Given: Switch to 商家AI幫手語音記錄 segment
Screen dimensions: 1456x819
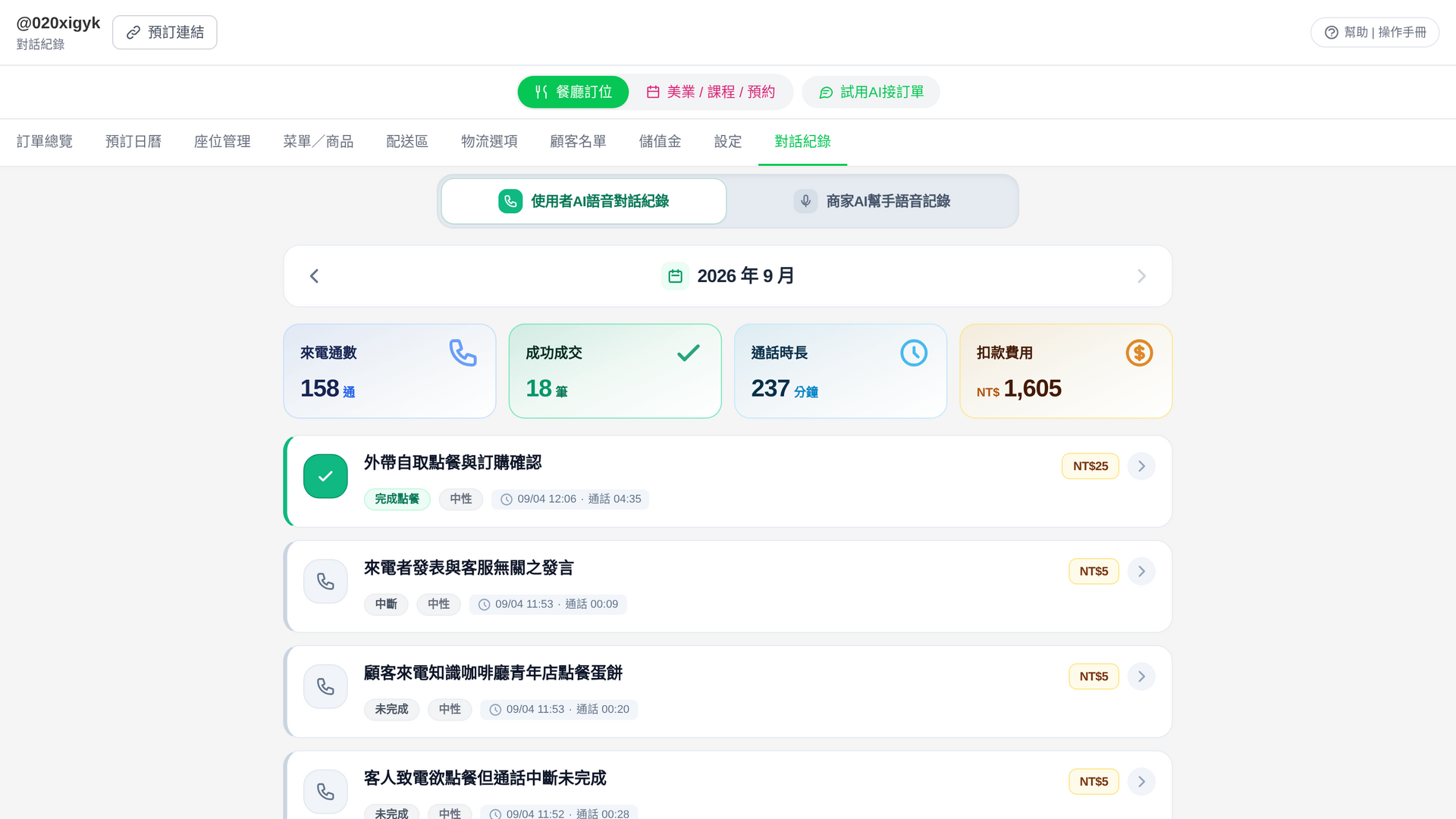Looking at the screenshot, I should 872,201.
